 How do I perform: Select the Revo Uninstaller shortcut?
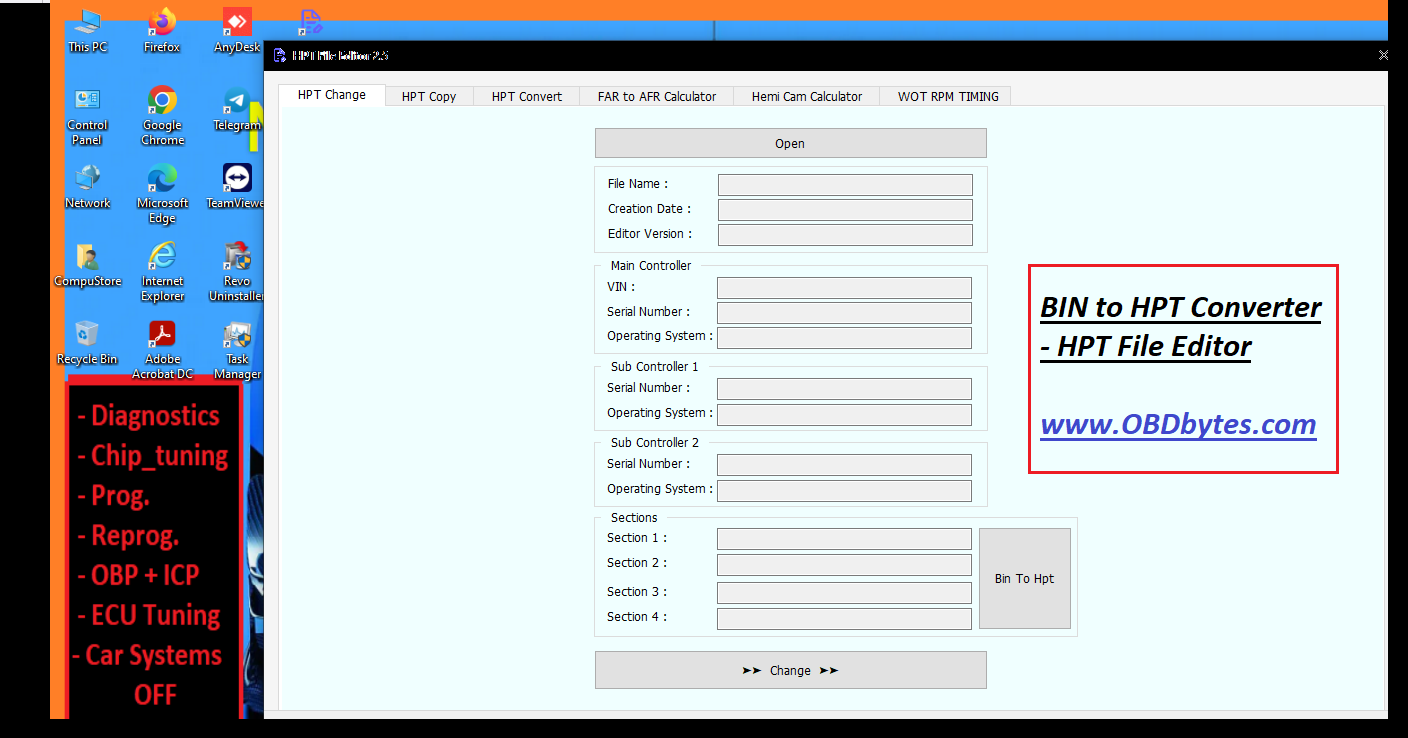(x=237, y=263)
